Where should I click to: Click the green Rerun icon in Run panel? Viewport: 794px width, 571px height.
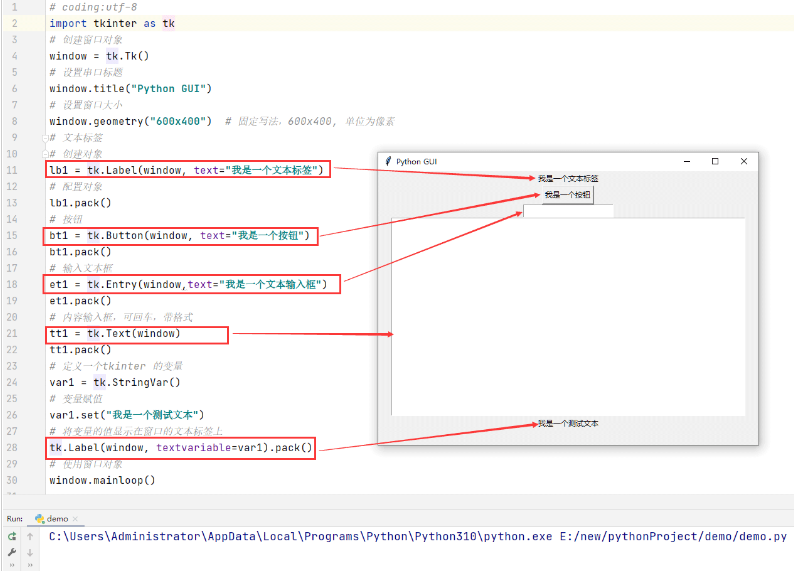(x=12, y=536)
